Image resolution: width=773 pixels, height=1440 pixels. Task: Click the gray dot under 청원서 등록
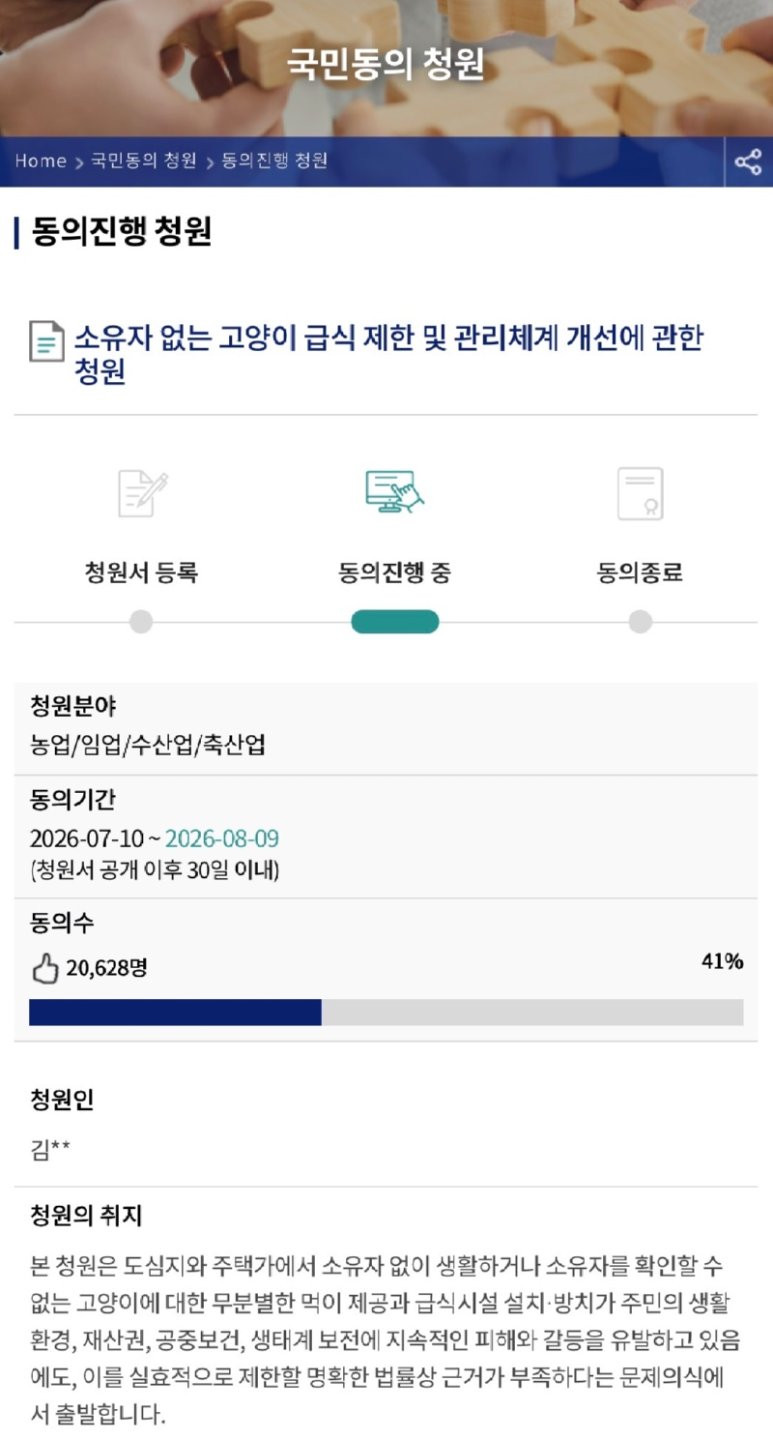pos(141,622)
